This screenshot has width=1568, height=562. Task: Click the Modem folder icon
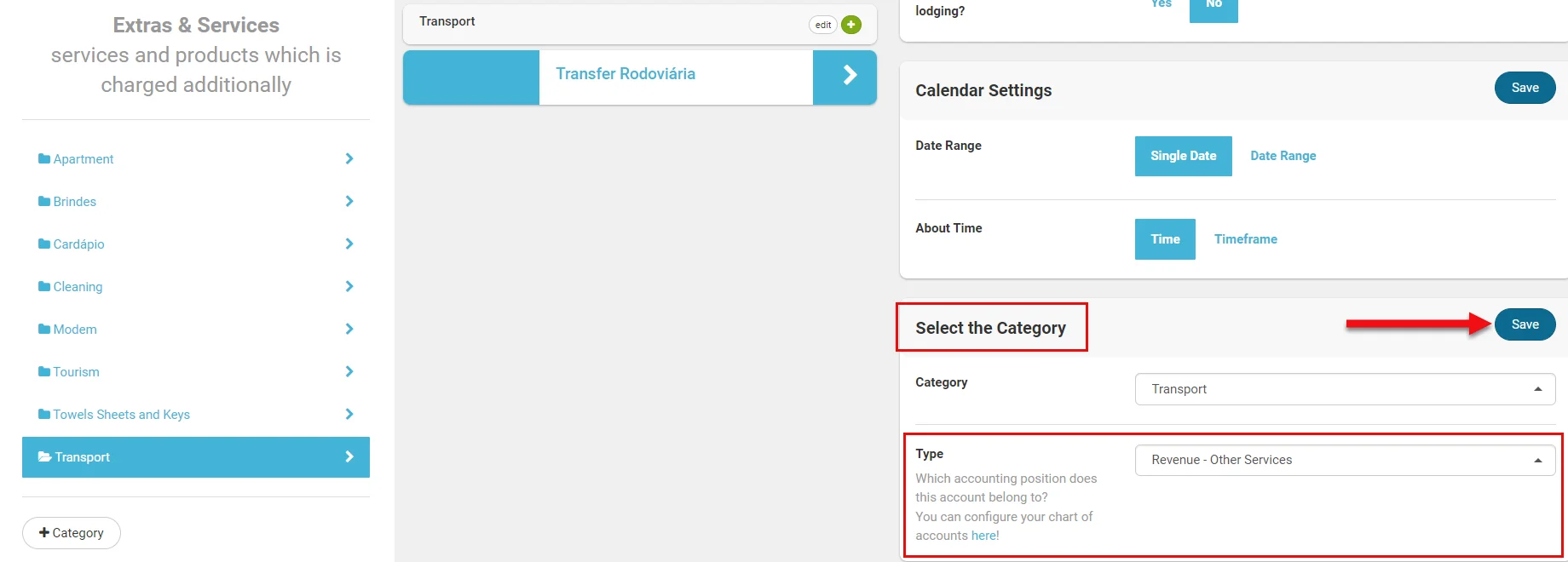[44, 330]
